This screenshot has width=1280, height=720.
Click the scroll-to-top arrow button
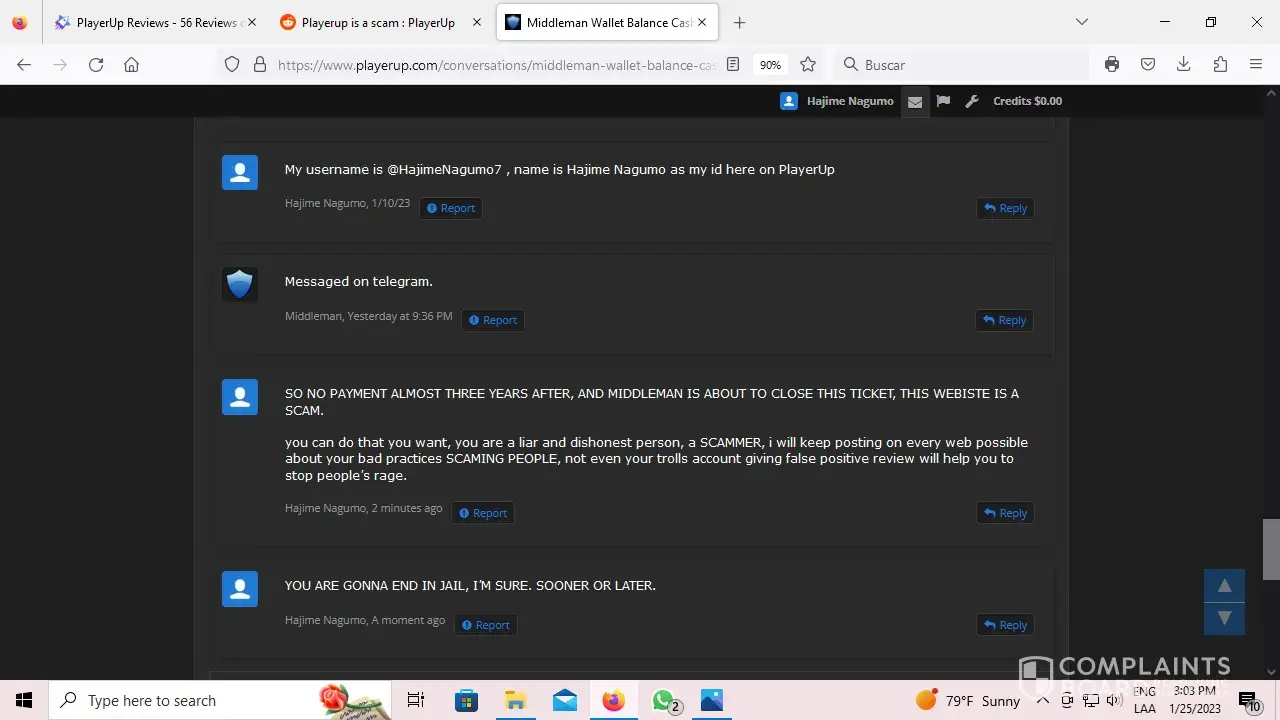[1224, 586]
